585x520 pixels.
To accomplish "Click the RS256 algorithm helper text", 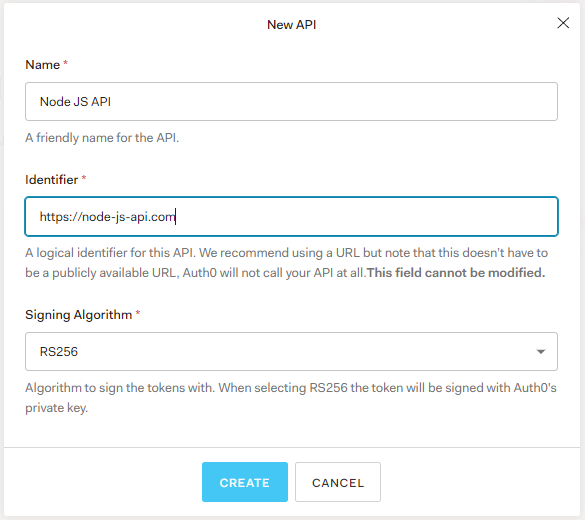I will click(291, 398).
